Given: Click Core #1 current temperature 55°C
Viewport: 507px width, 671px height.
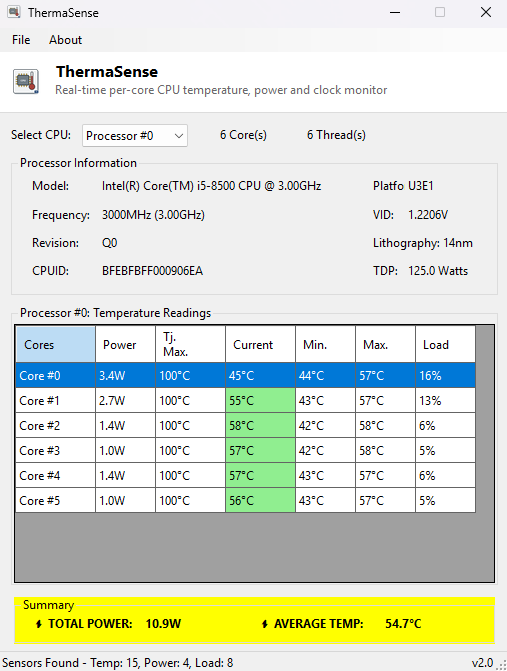Looking at the screenshot, I should click(261, 401).
